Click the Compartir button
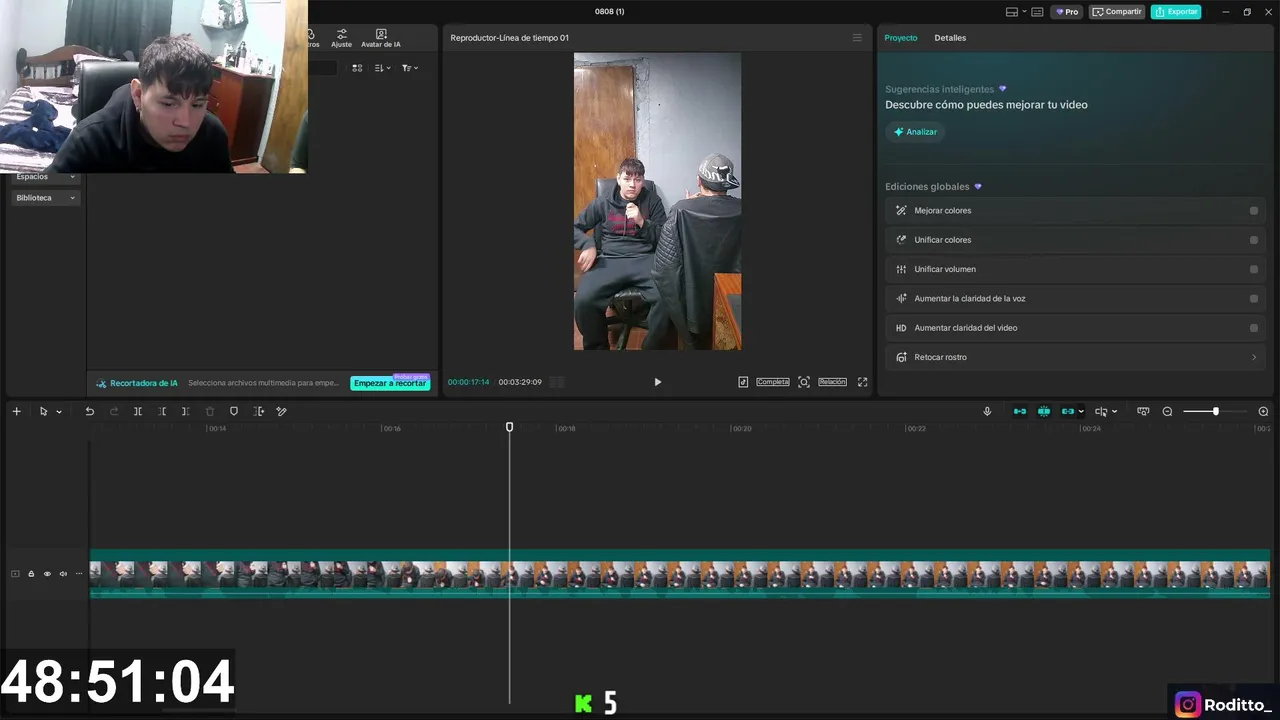The height and width of the screenshot is (720, 1280). [x=1117, y=12]
